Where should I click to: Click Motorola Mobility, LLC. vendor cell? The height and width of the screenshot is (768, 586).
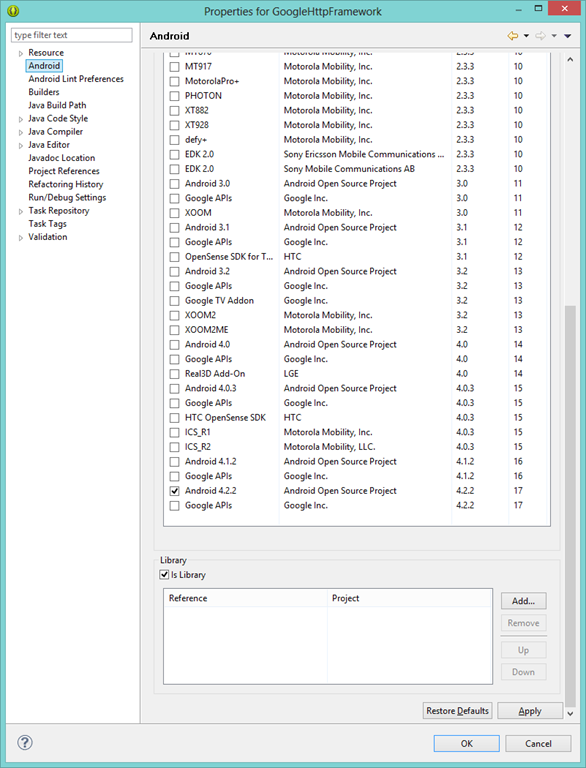(x=329, y=447)
